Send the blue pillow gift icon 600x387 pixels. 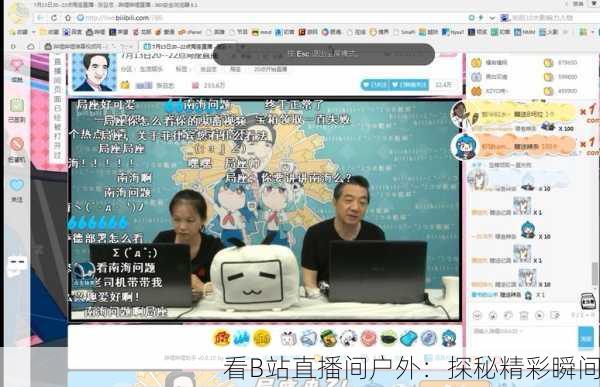(x=408, y=338)
